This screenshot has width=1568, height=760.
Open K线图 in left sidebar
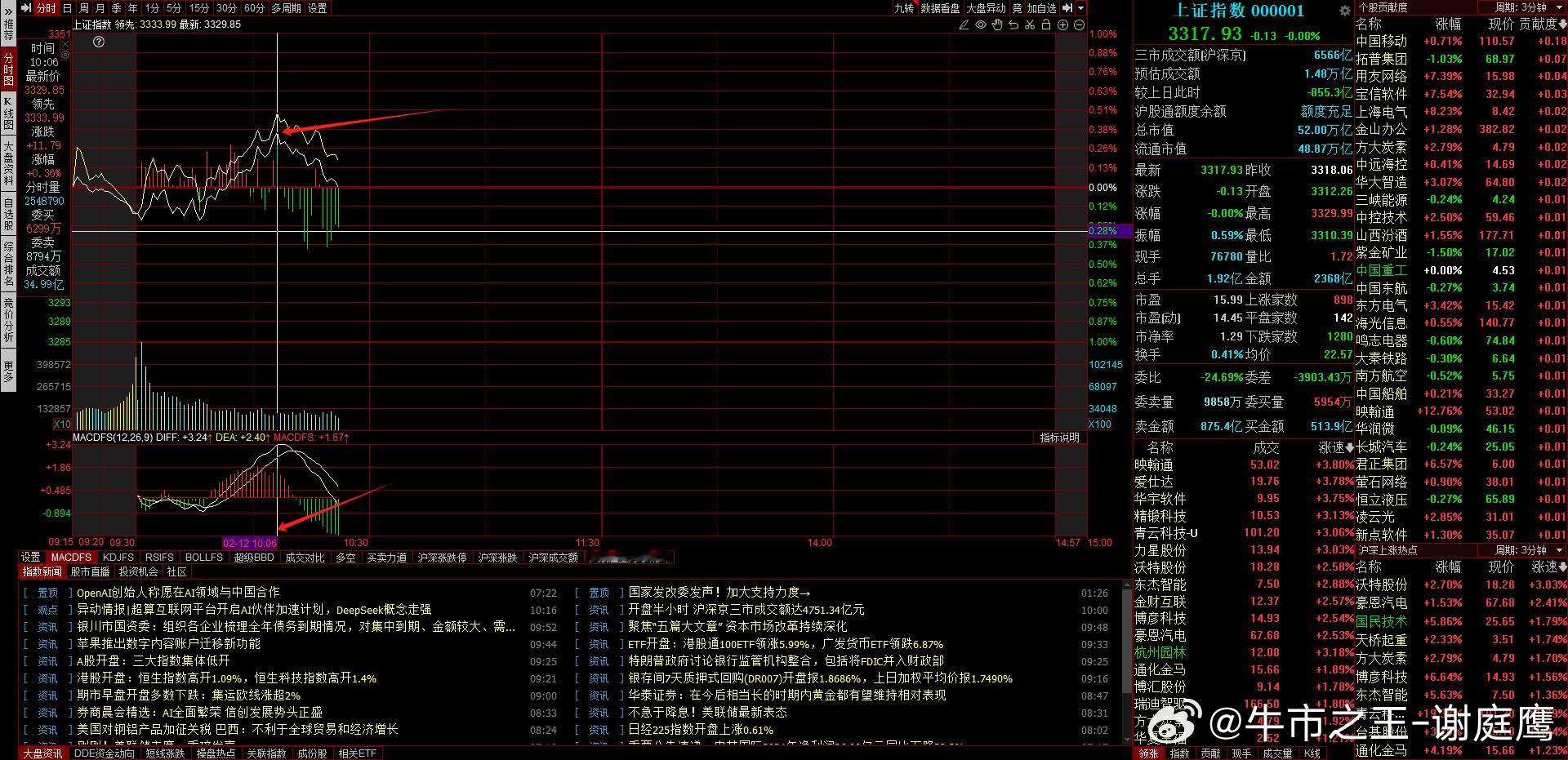click(8, 113)
